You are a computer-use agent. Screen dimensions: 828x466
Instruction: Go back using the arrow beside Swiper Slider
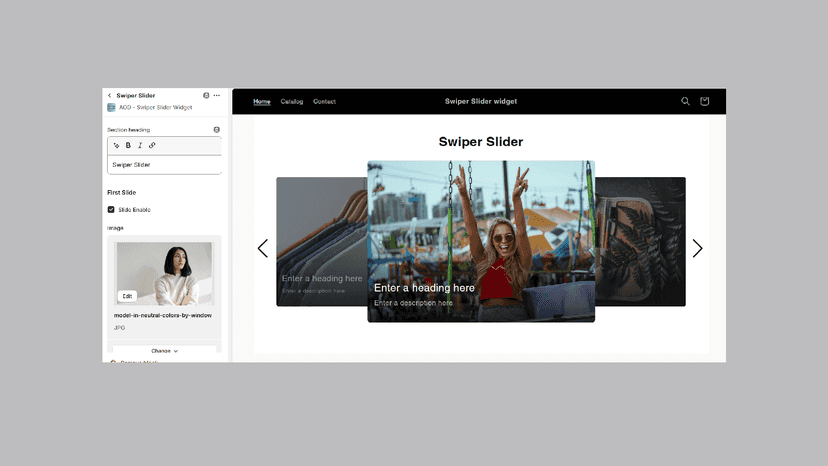[x=109, y=96]
